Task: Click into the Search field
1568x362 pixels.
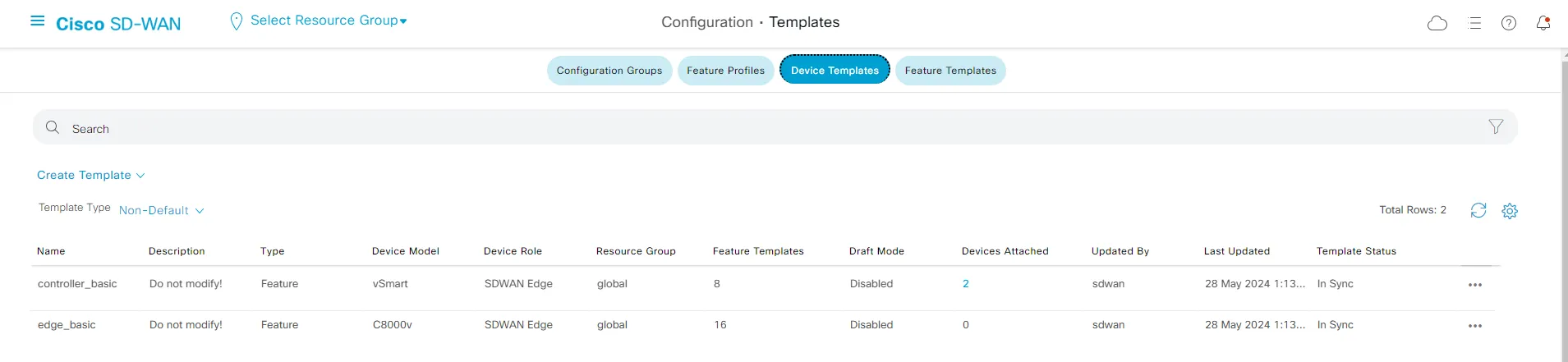Action: 739,128
